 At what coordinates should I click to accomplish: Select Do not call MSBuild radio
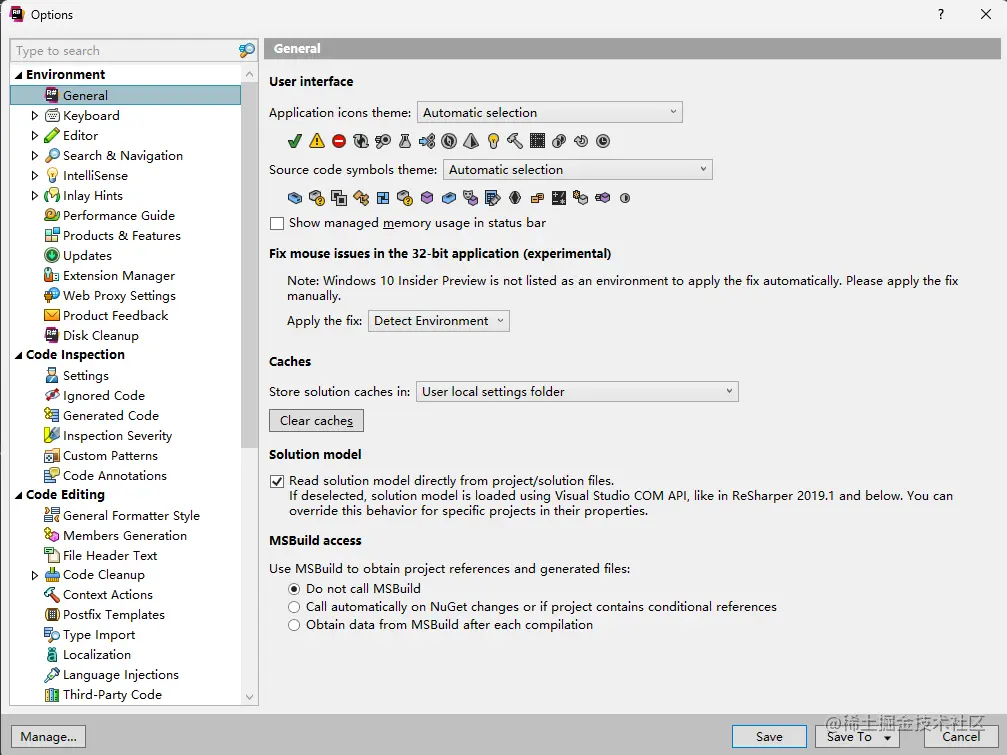pos(294,589)
